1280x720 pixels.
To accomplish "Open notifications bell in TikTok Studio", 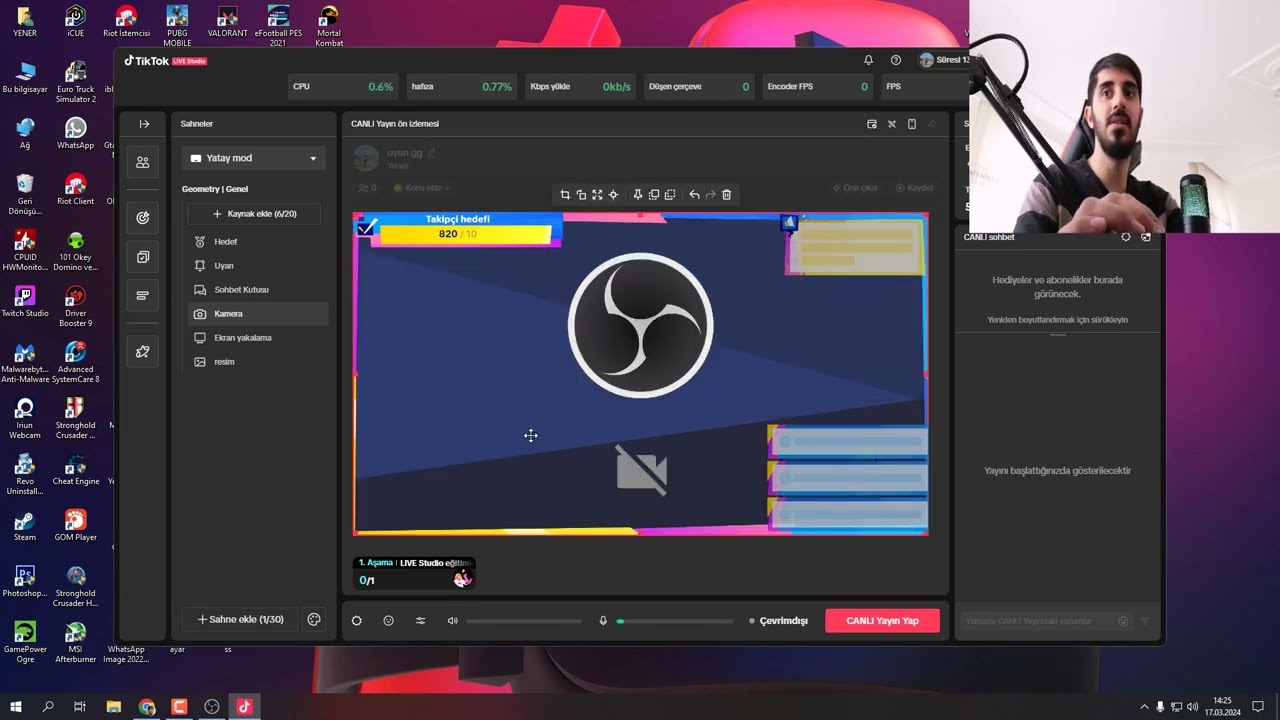I will 868,60.
